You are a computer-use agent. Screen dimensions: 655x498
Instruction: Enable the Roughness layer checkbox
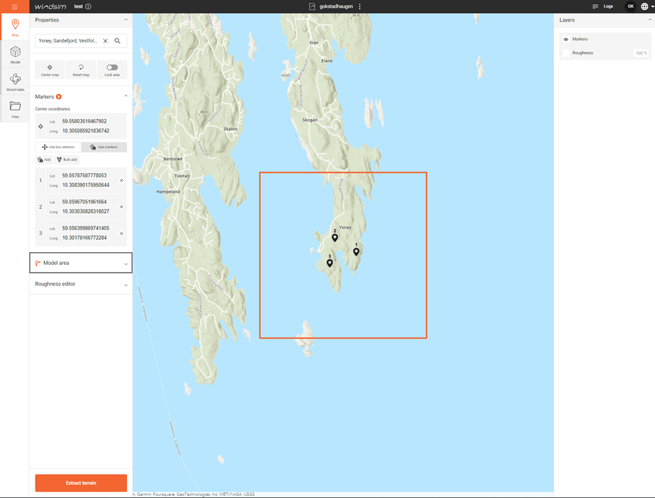pos(566,53)
